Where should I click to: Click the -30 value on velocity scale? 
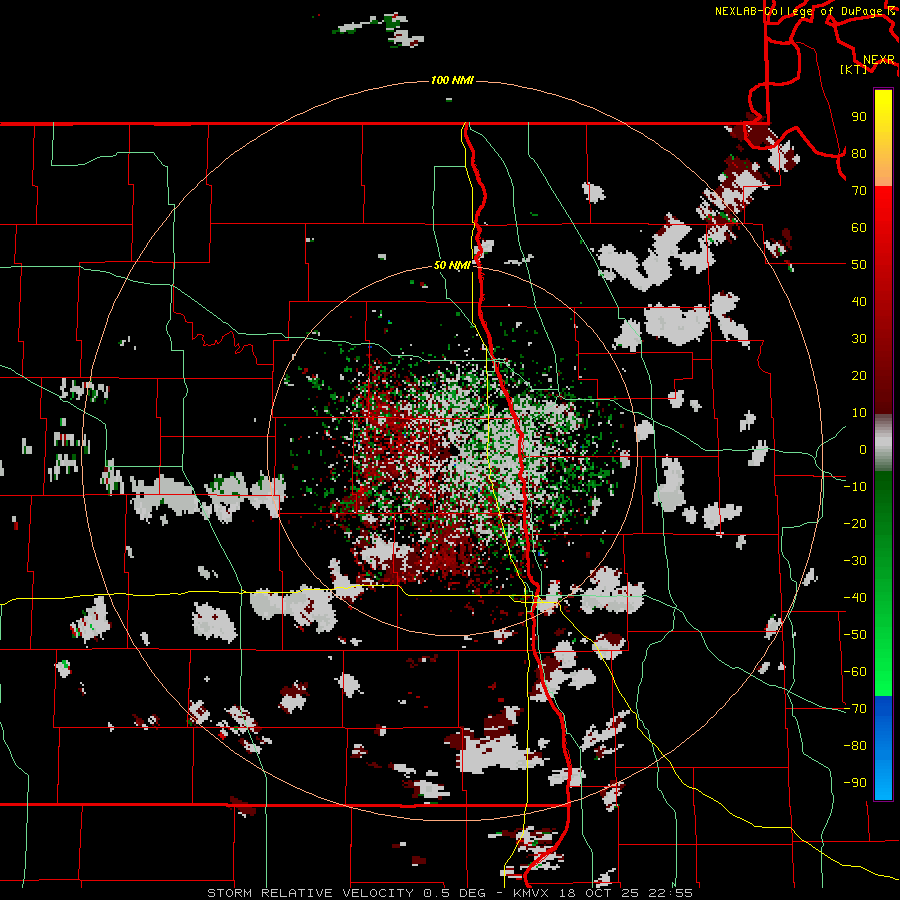pyautogui.click(x=855, y=561)
